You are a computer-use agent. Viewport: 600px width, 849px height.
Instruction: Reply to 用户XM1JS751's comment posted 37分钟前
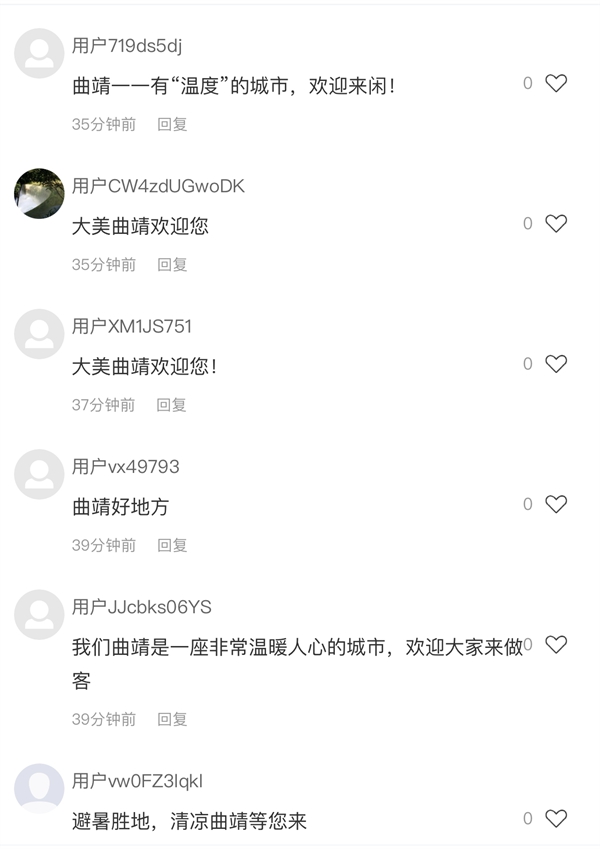pyautogui.click(x=171, y=405)
